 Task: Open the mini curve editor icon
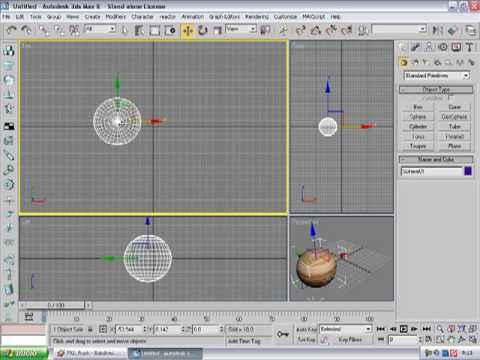(x=29, y=316)
